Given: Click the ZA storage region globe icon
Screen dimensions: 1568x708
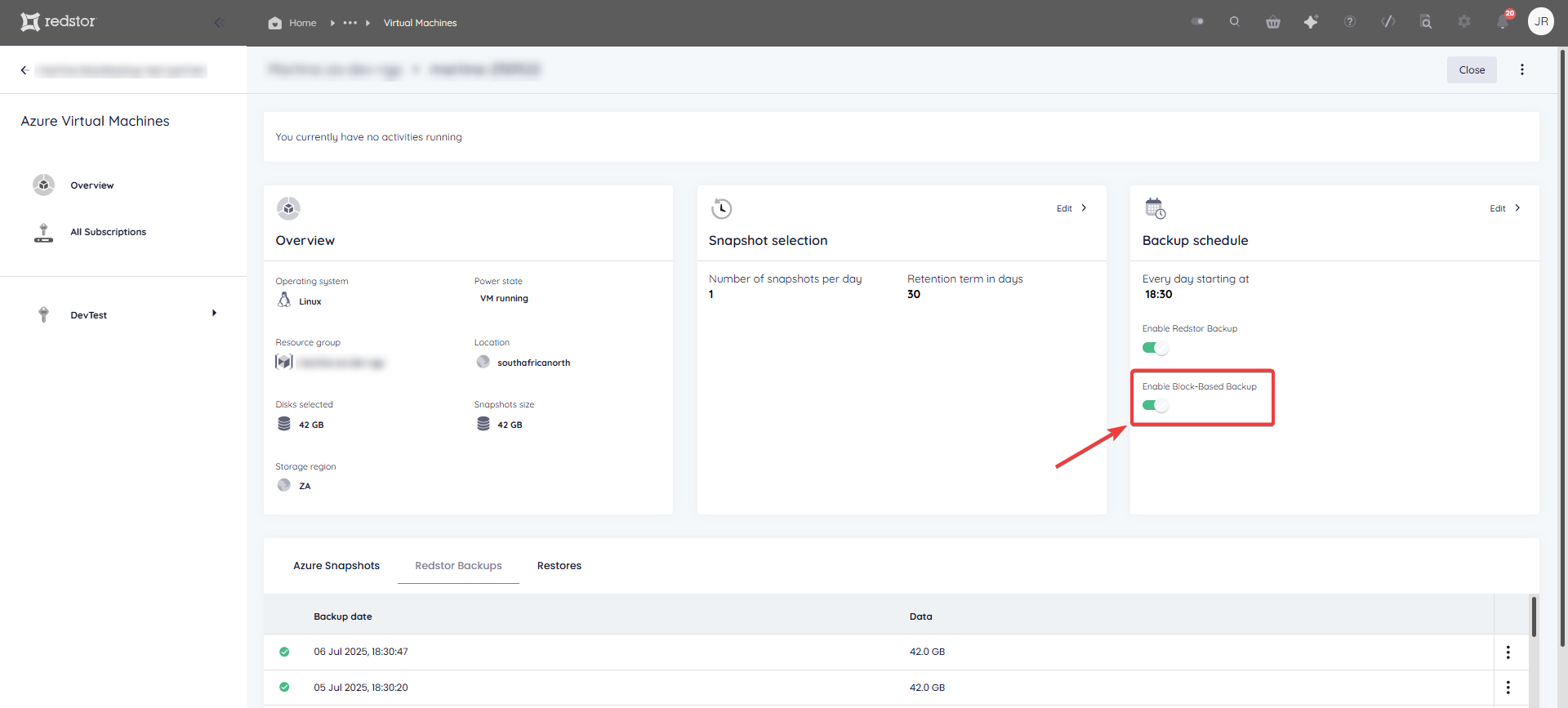Looking at the screenshot, I should click(283, 485).
